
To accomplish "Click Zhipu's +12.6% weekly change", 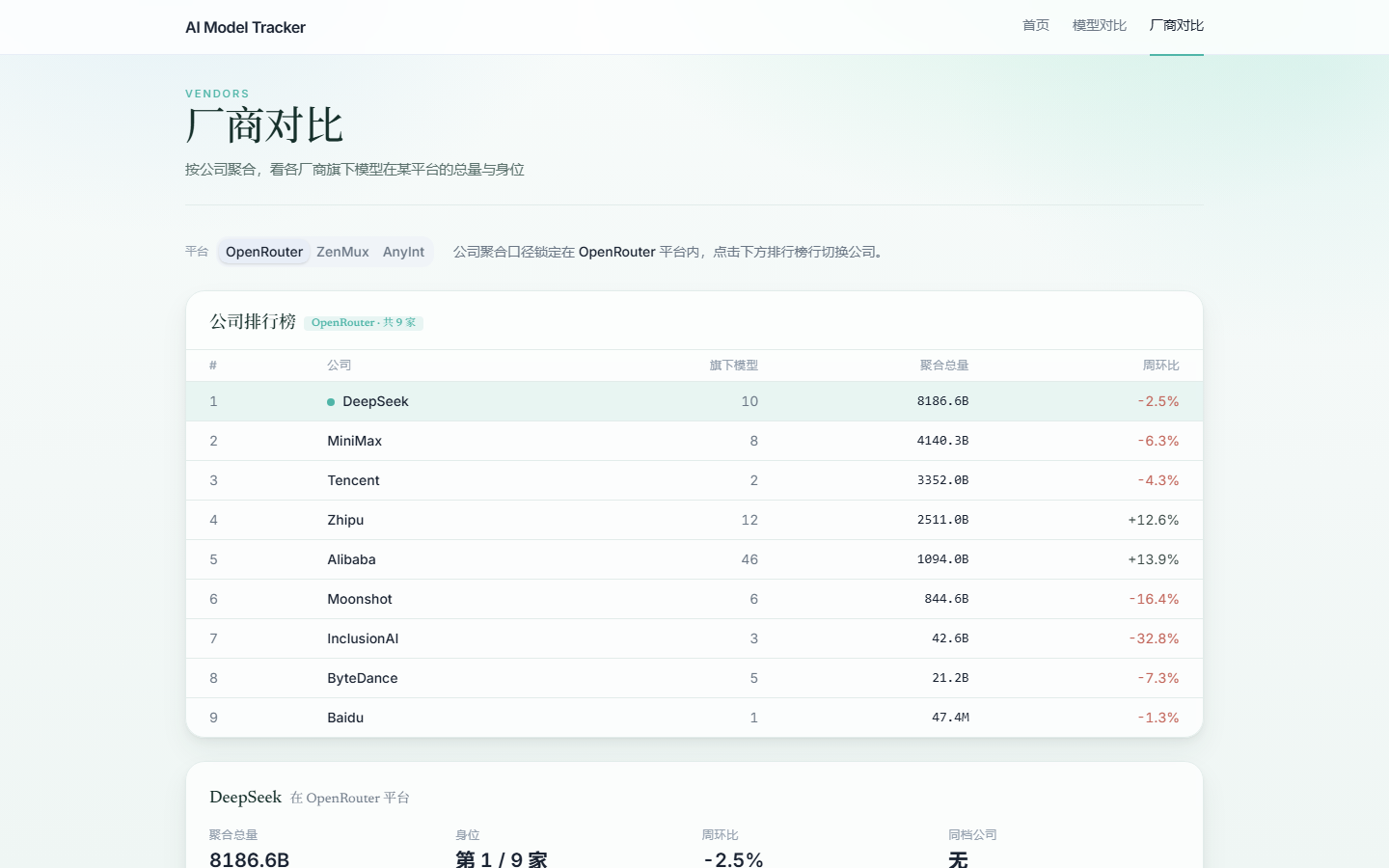I will (1154, 520).
